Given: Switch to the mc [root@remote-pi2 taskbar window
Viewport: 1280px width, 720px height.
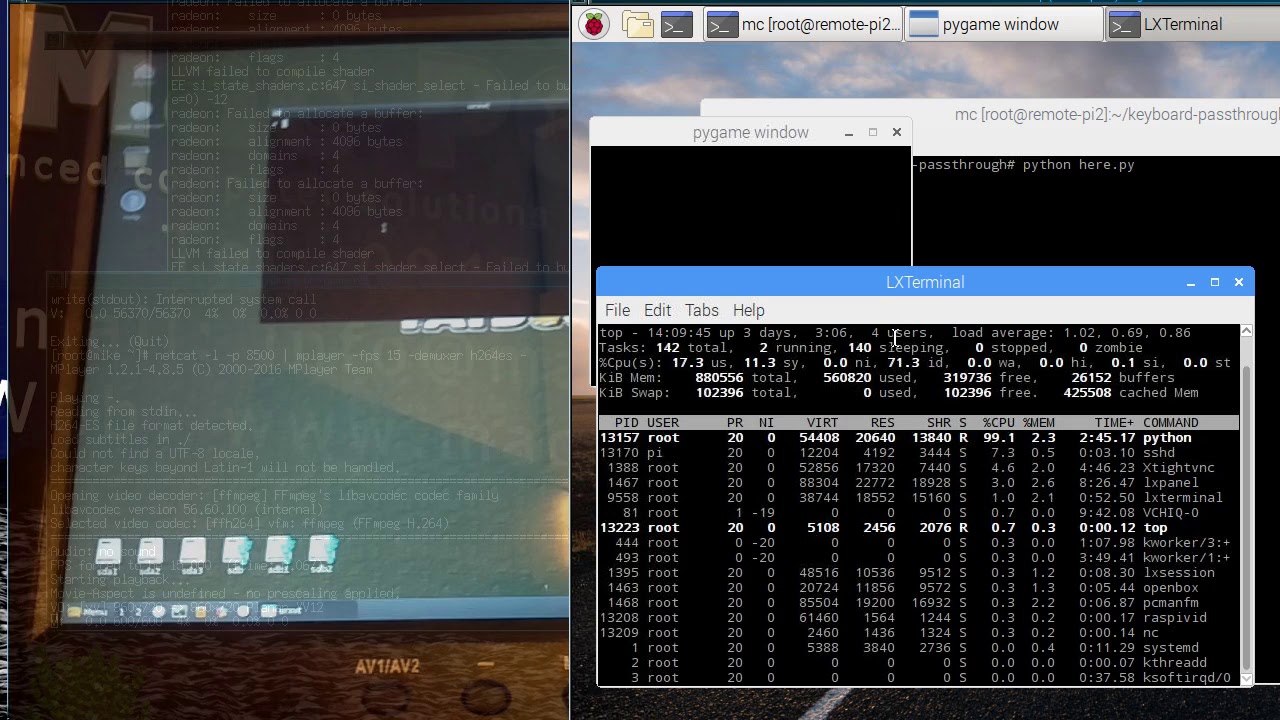Looking at the screenshot, I should tap(803, 24).
